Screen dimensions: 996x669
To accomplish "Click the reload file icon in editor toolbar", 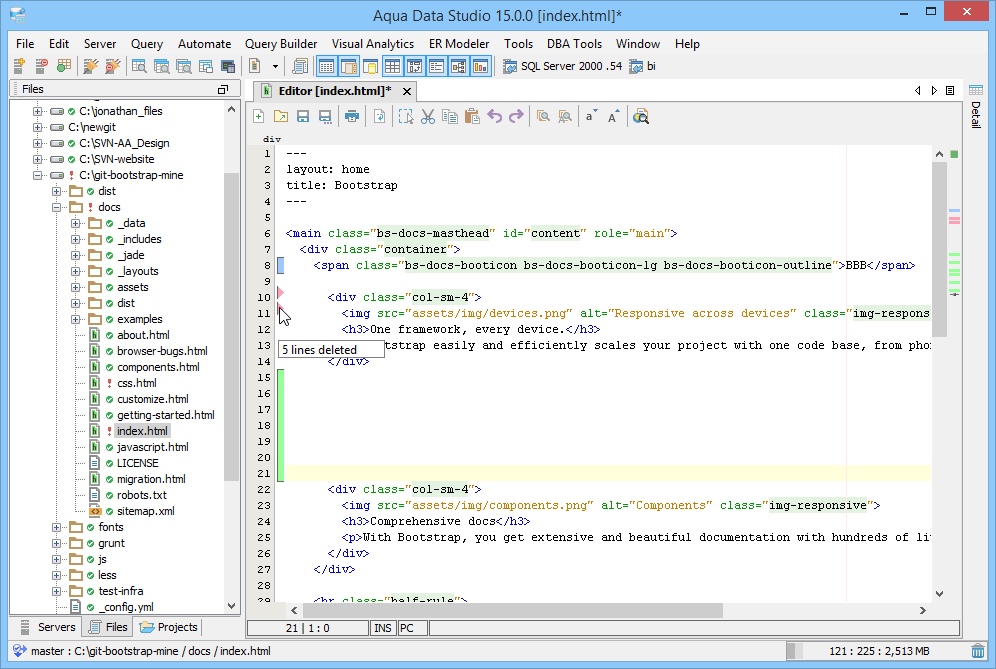I will [x=379, y=116].
